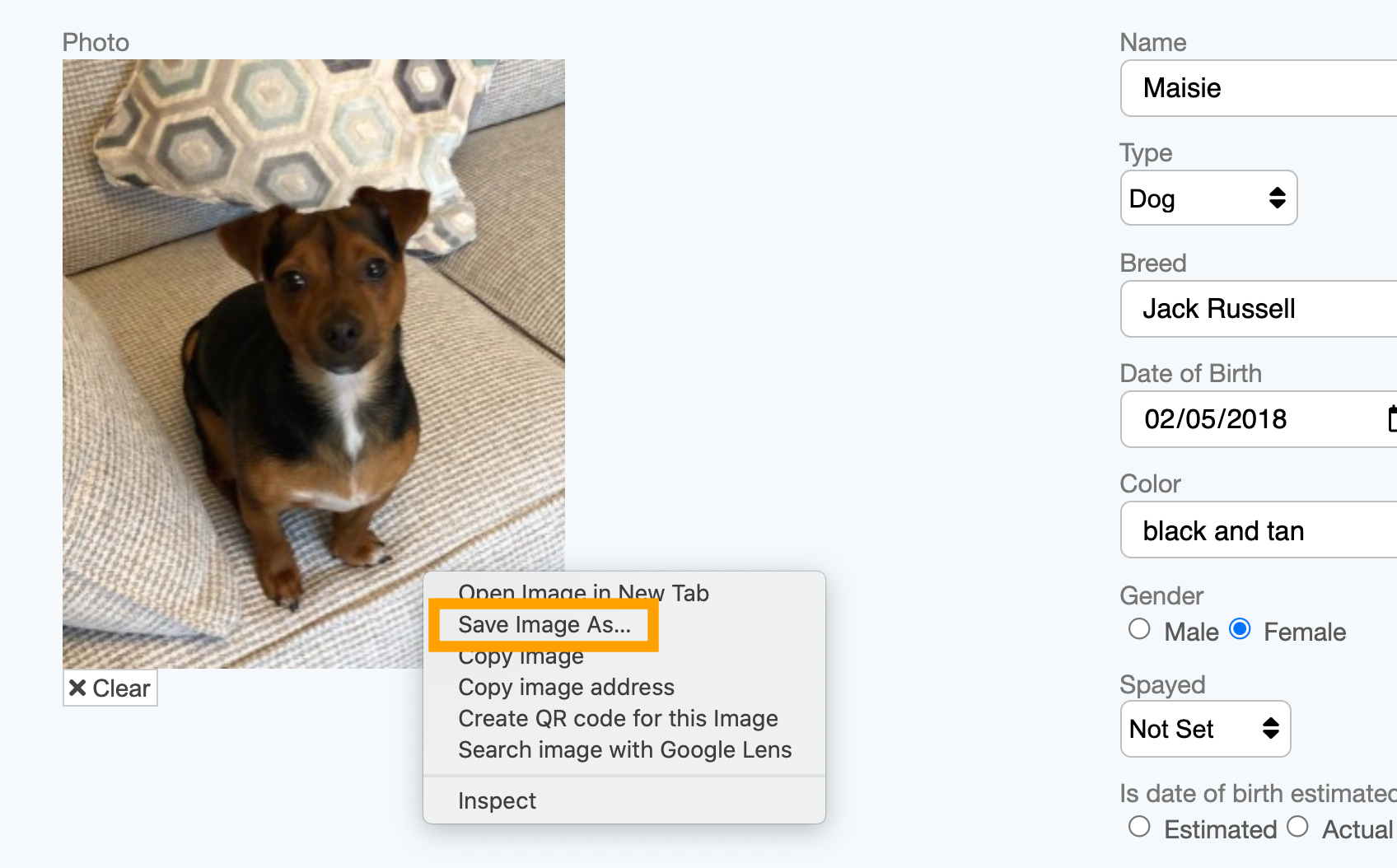Select Copy image address menu entry

pyautogui.click(x=566, y=688)
